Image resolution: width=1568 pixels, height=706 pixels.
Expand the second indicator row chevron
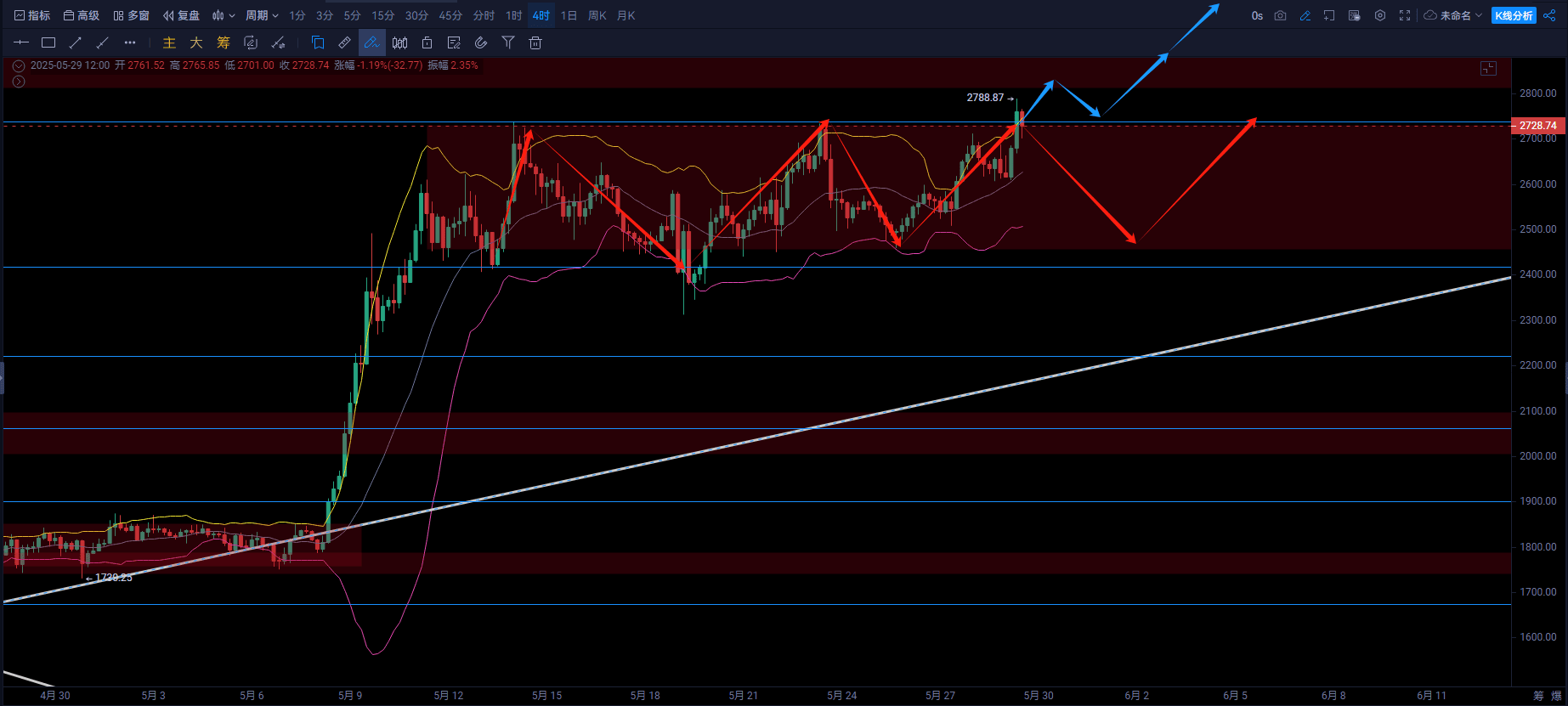click(19, 82)
